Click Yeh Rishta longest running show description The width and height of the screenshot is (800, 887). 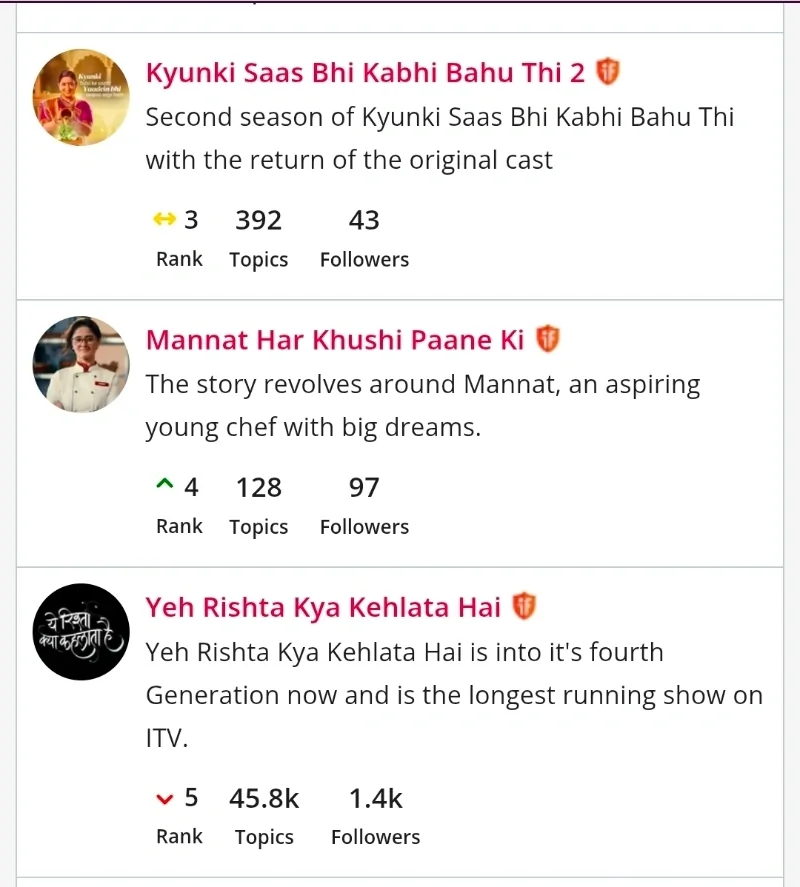pos(454,695)
